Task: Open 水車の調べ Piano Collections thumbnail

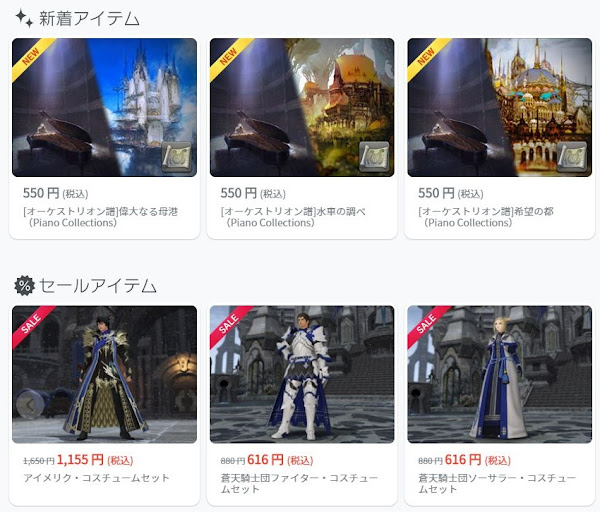Action: pyautogui.click(x=302, y=107)
